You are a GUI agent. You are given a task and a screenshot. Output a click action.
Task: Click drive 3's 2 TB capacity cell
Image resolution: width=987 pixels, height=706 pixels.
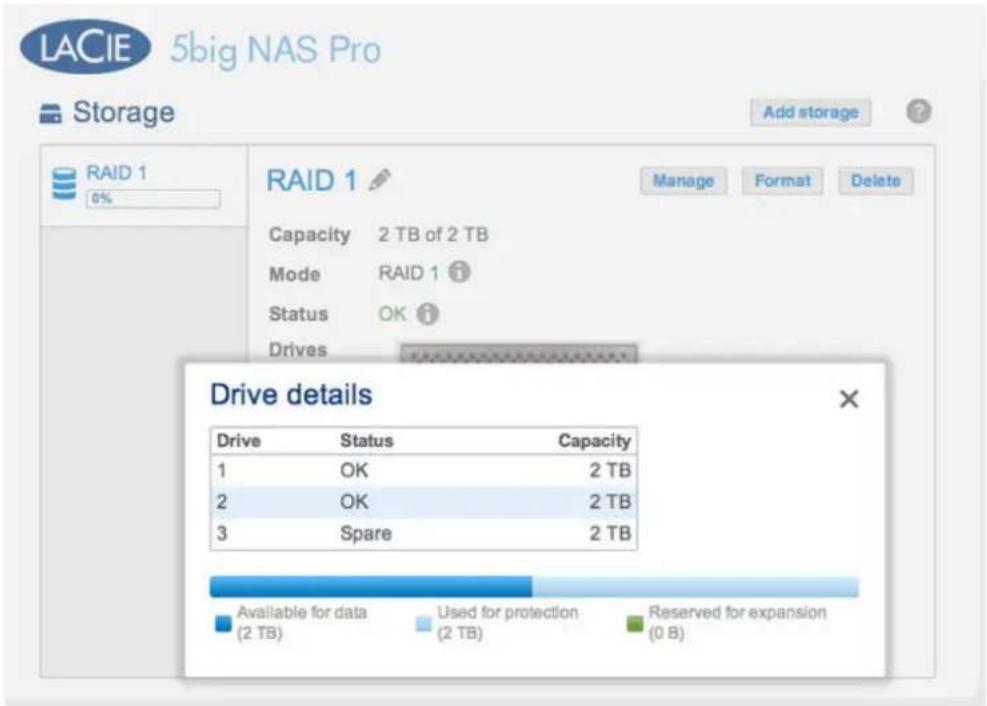tap(610, 534)
